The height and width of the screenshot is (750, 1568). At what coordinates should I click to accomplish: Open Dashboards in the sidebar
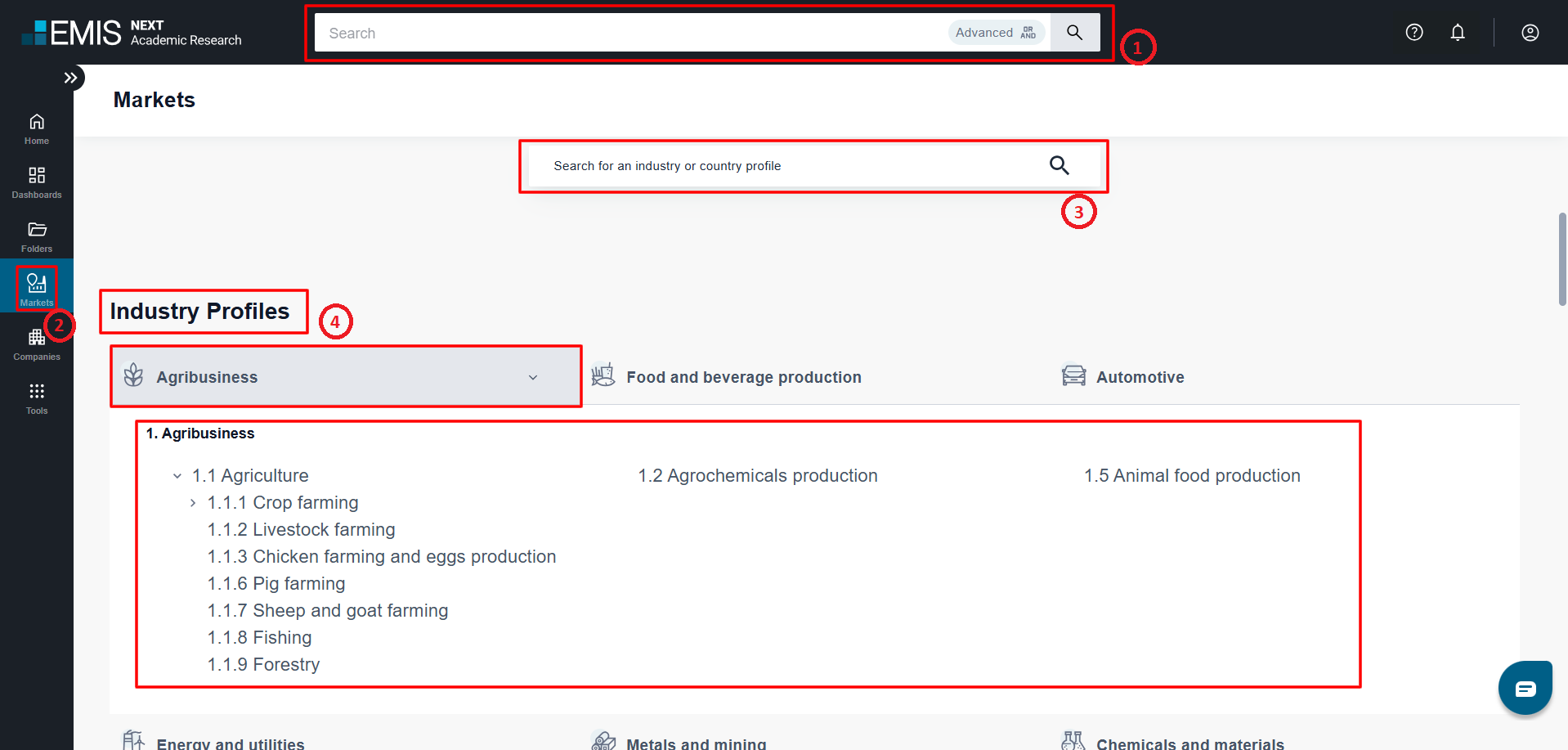point(37,183)
